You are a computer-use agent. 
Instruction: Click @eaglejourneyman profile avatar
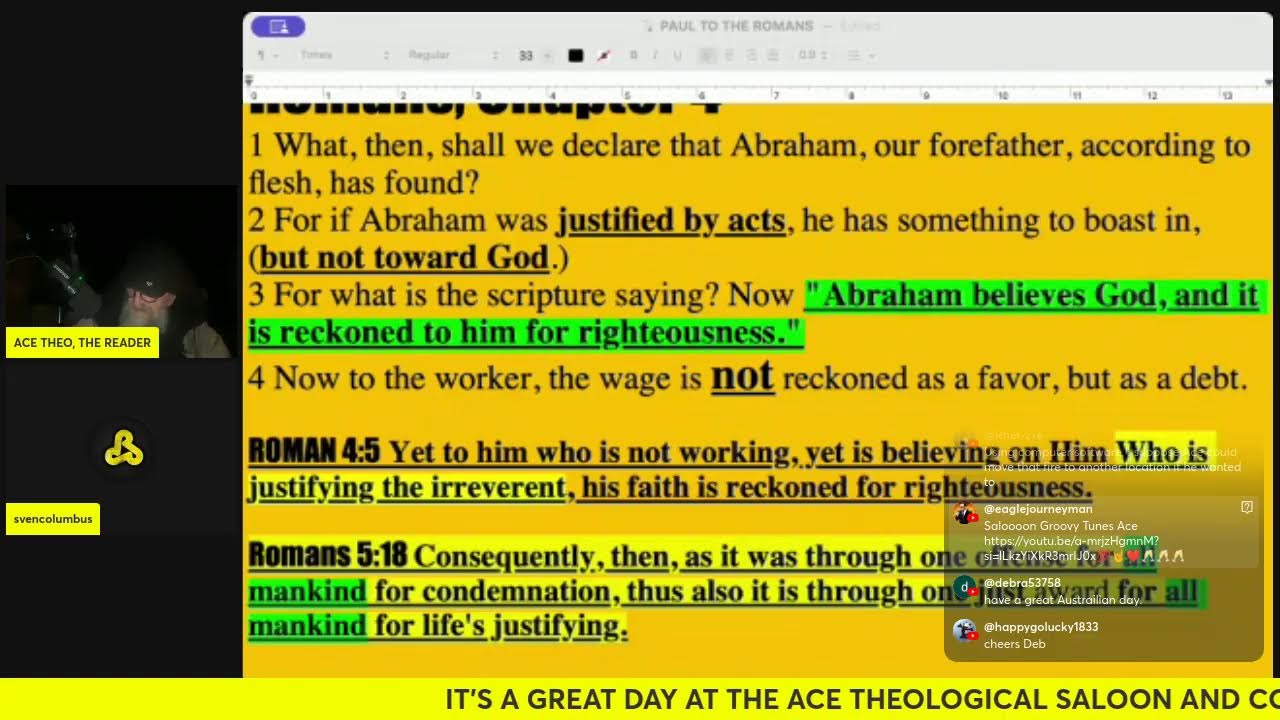965,514
